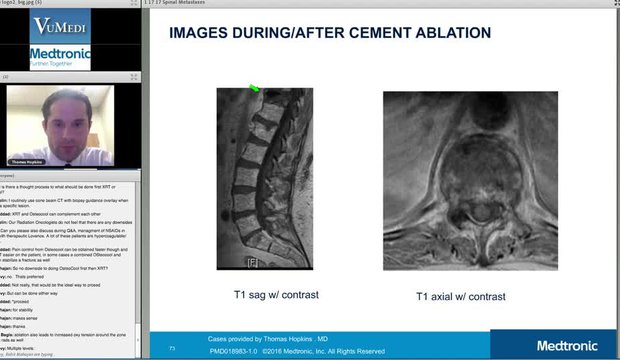Click the T1 sagittal MRI image

265,179
